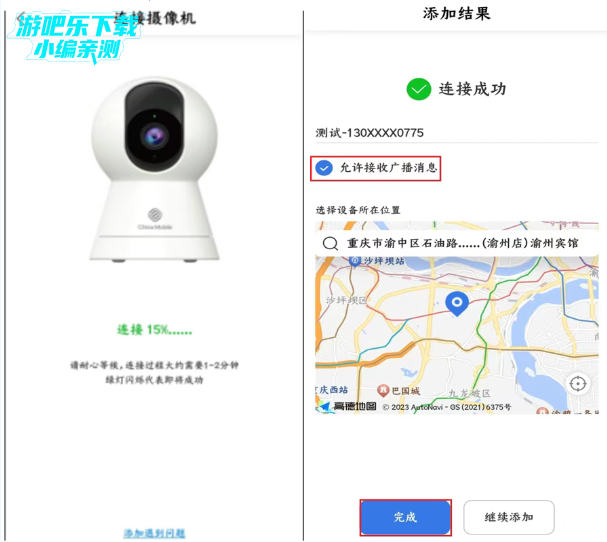
Task: Open the 添加遇到问题 help link
Action: (154, 533)
